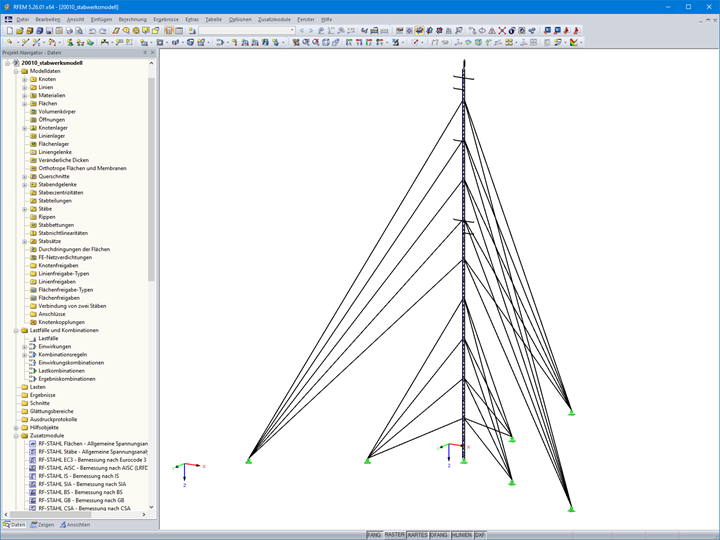This screenshot has height=540, width=720.
Task: Open the RF-STAHL EC3 module entry icon
Action: (x=33, y=460)
